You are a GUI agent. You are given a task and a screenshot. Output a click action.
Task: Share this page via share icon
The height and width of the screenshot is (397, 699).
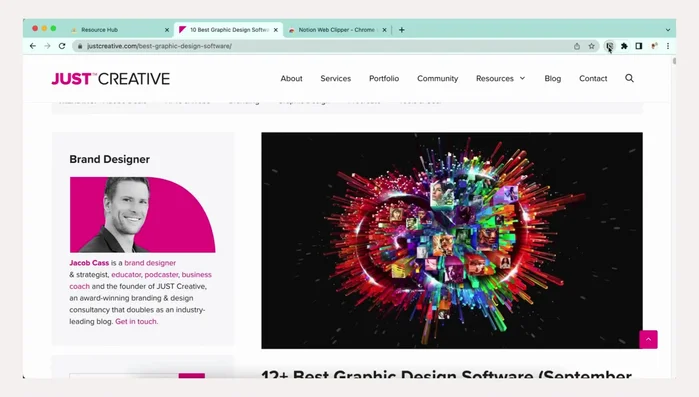tap(577, 46)
